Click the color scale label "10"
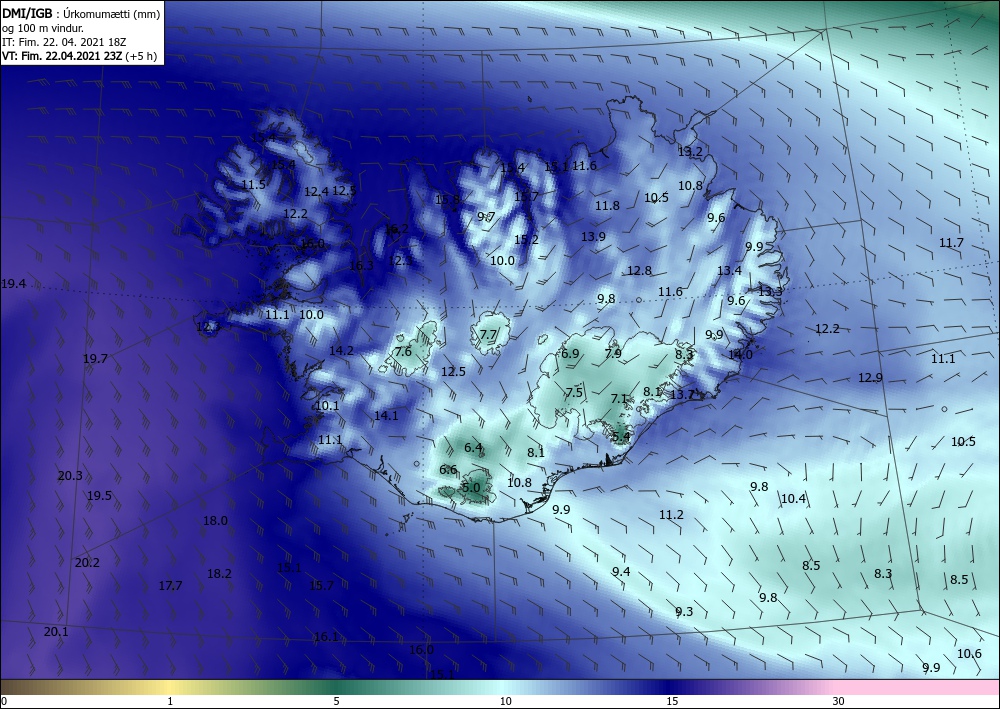1000x709 pixels. click(505, 702)
